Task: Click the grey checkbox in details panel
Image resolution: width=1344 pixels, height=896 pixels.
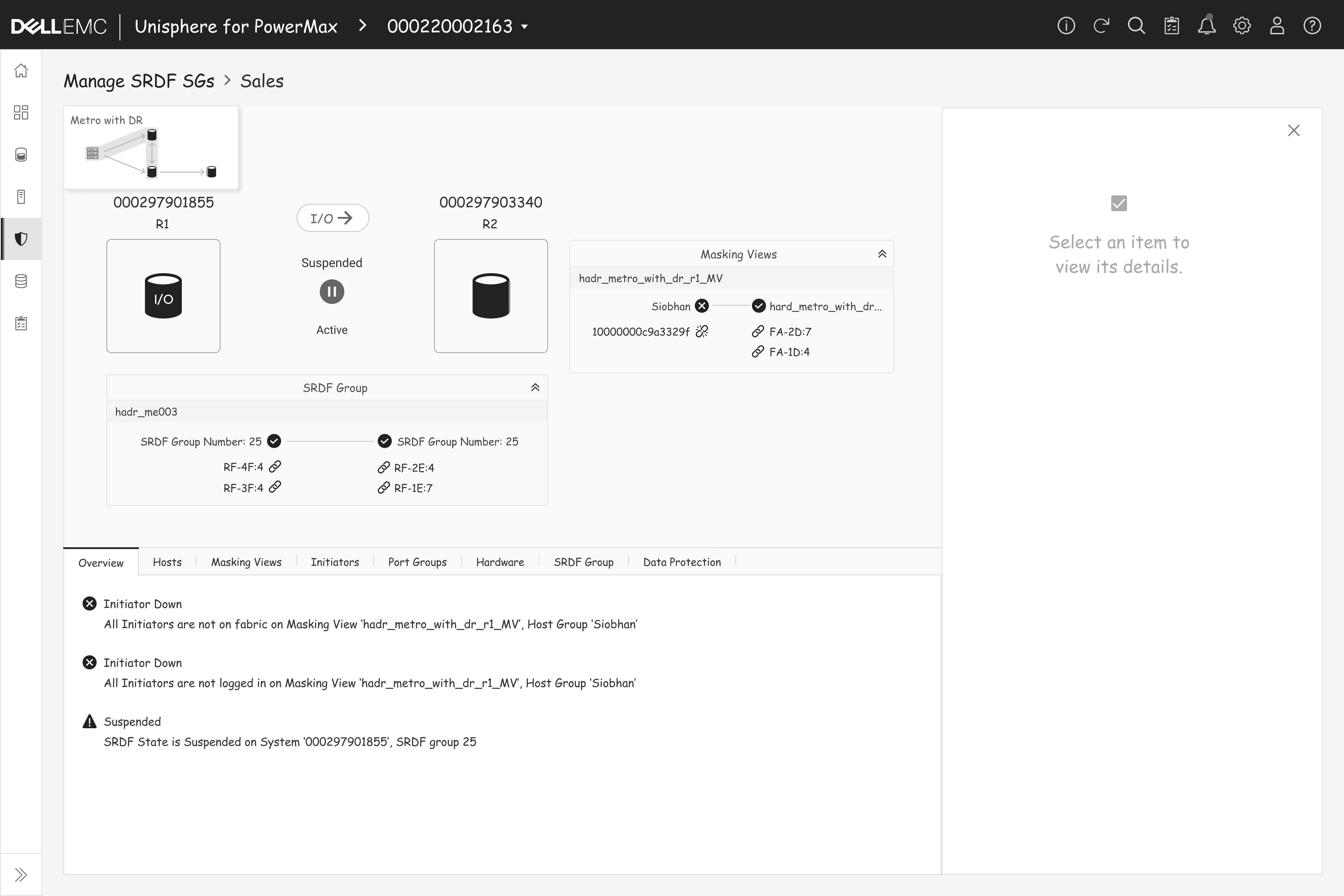Action: 1118,204
